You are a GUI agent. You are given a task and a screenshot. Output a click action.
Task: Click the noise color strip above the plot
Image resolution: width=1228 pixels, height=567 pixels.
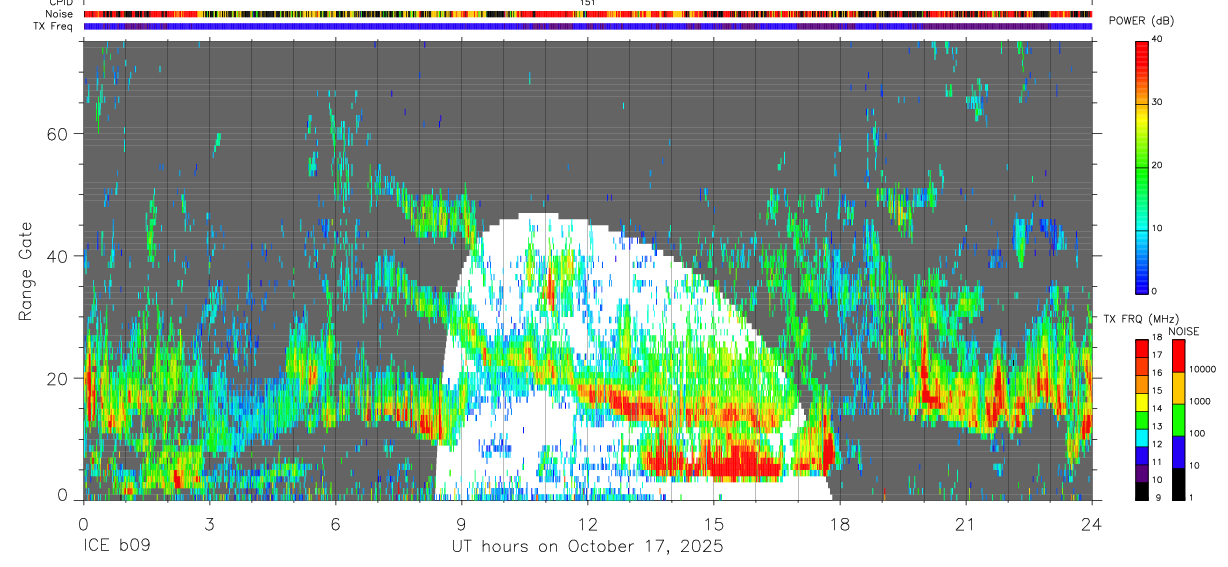587,14
